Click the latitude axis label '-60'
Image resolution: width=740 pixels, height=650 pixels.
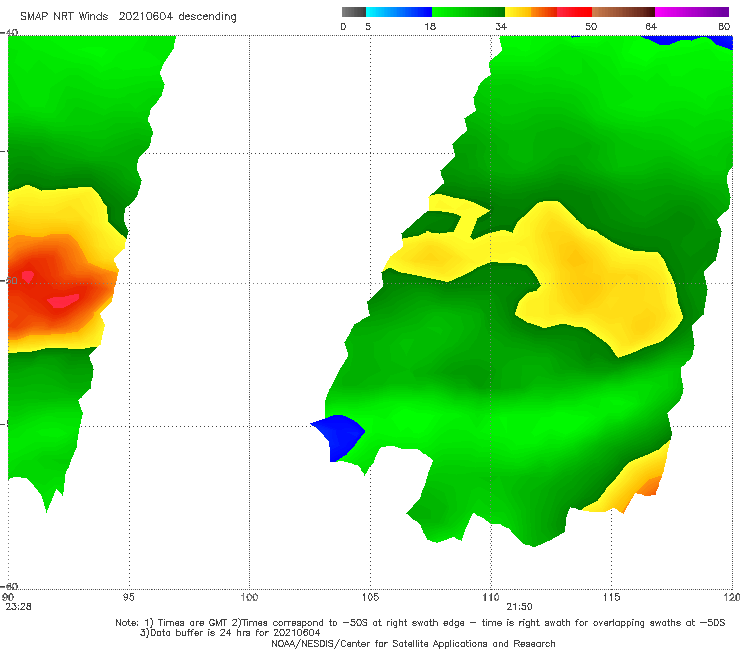(x=9, y=586)
